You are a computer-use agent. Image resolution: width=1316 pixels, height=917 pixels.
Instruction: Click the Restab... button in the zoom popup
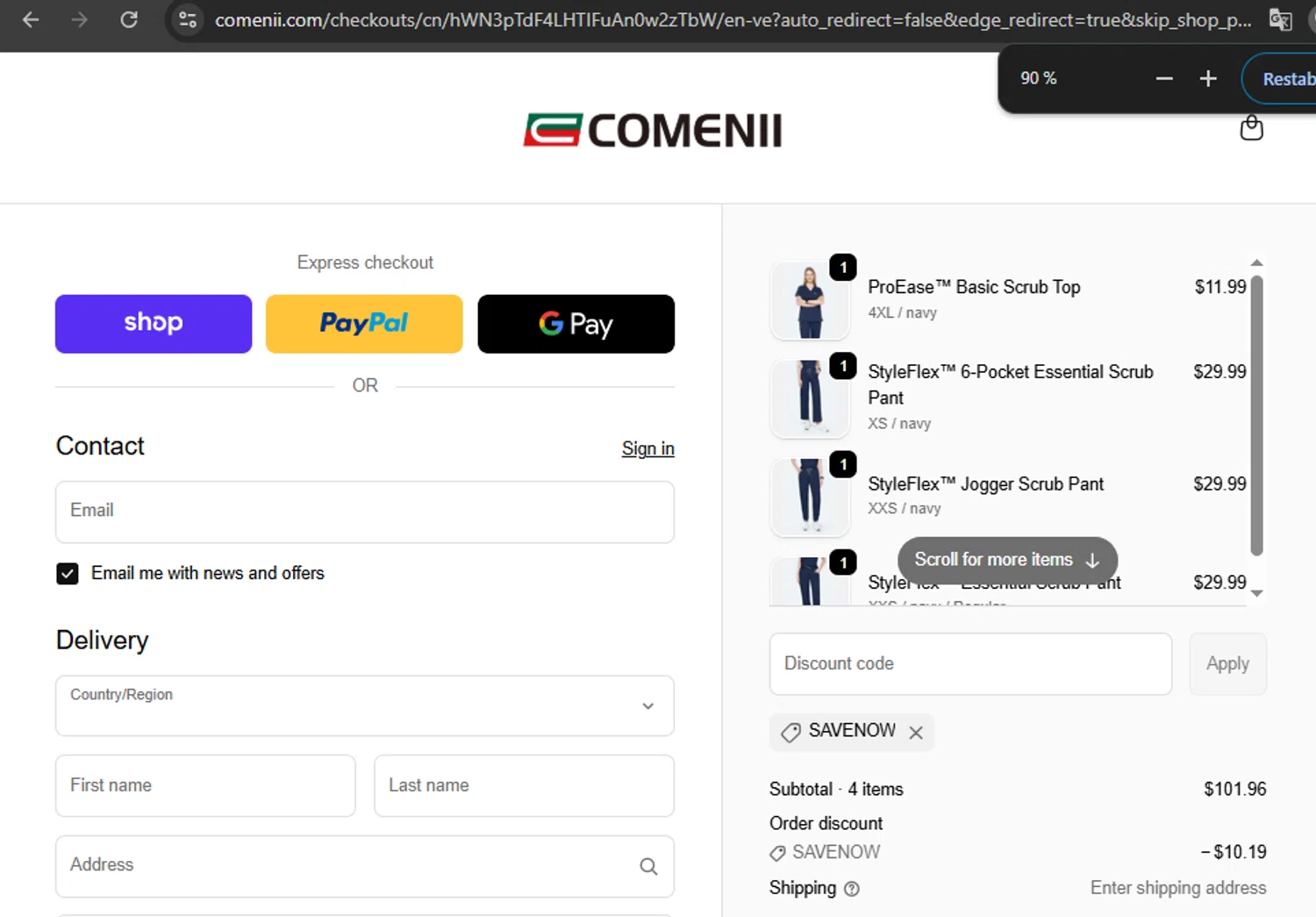click(x=1281, y=79)
